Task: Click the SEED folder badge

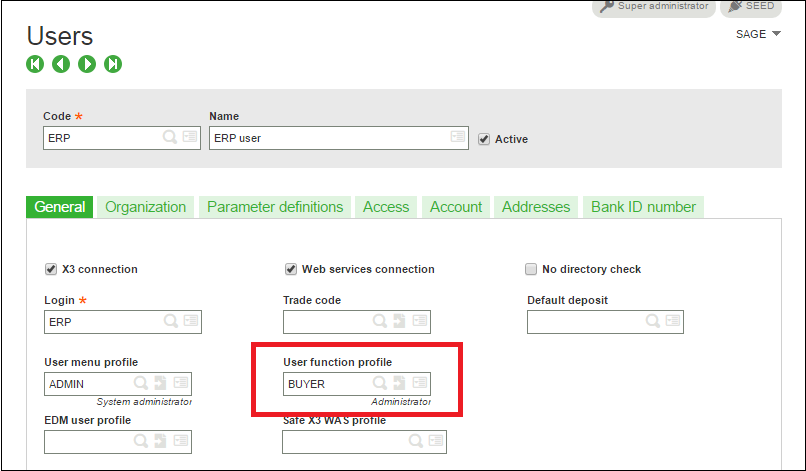Action: pyautogui.click(x=751, y=7)
